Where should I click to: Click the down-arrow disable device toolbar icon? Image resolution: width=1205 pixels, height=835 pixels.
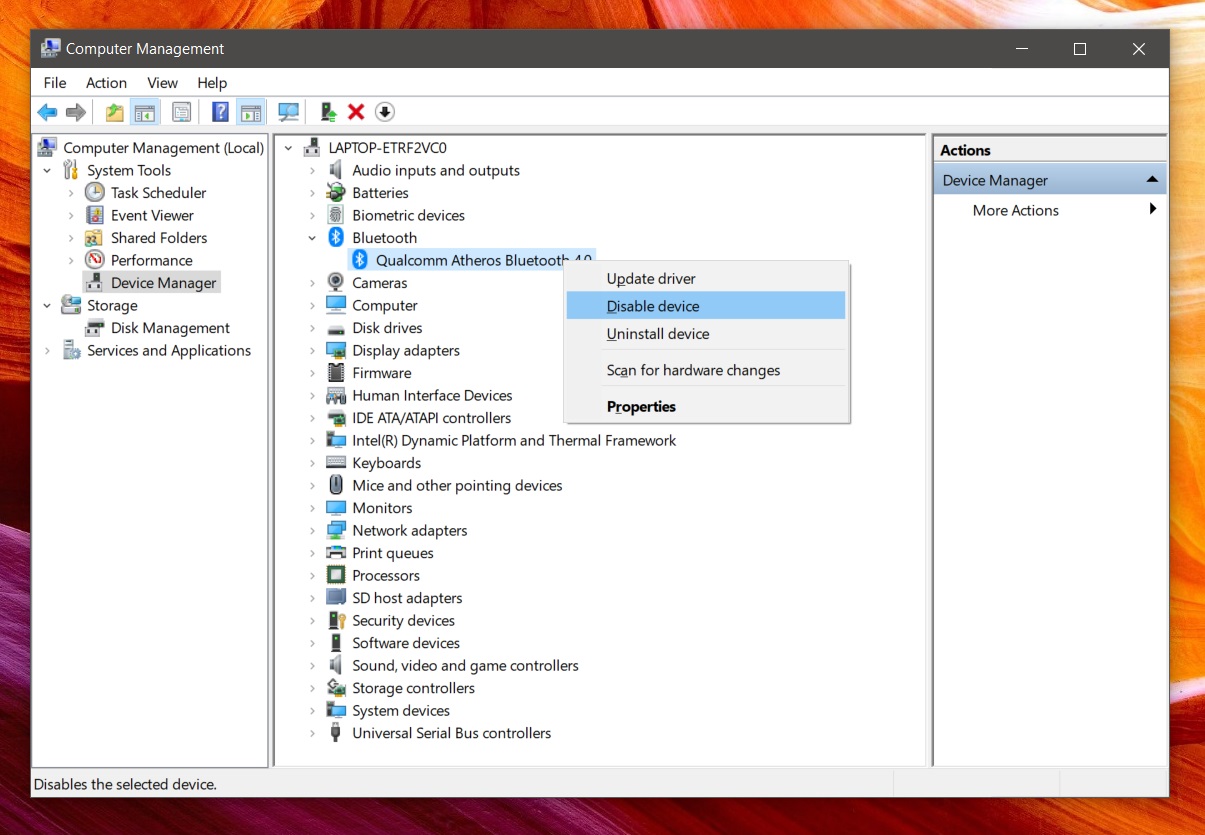pos(385,112)
